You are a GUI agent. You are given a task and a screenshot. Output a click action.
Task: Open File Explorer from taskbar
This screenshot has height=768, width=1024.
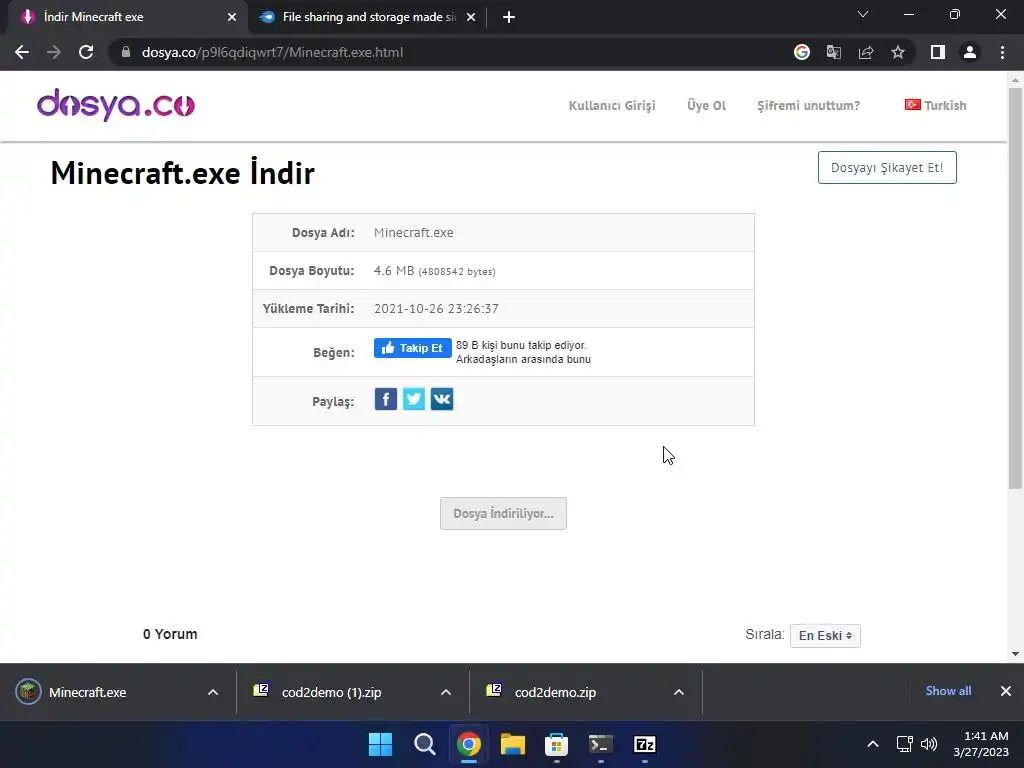[513, 744]
